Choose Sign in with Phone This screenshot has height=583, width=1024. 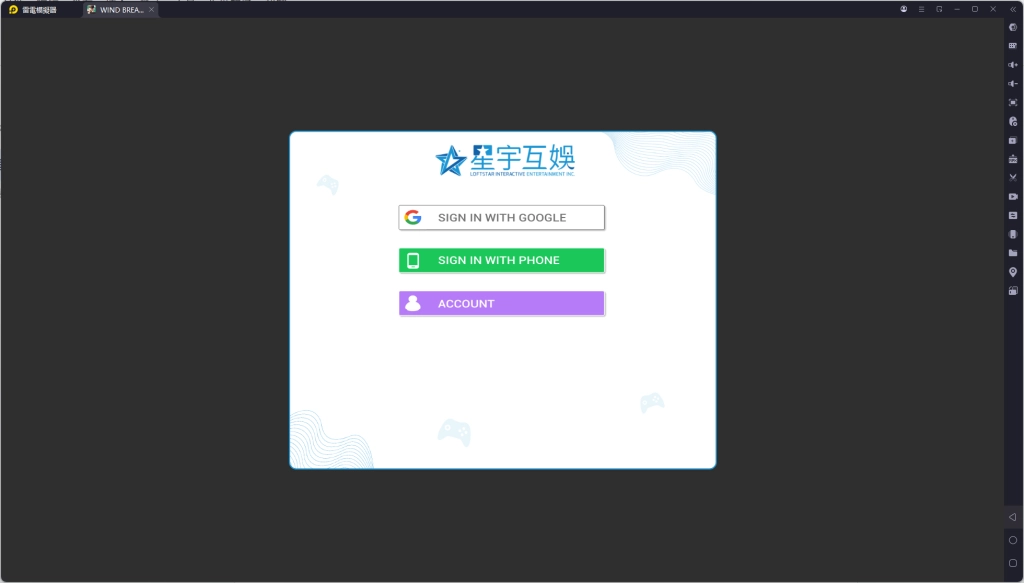point(502,260)
